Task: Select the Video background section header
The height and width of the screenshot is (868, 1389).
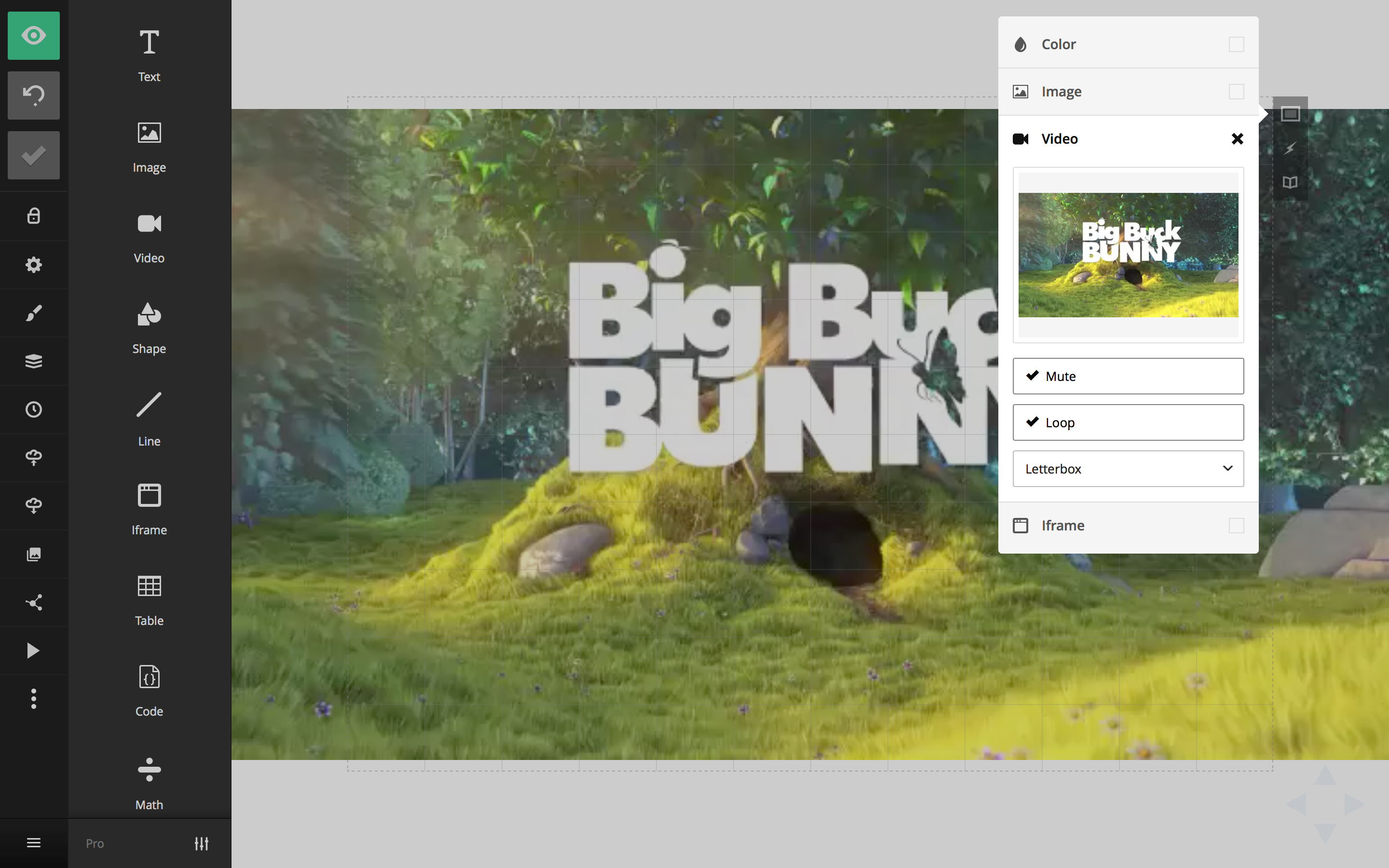Action: coord(1128,139)
